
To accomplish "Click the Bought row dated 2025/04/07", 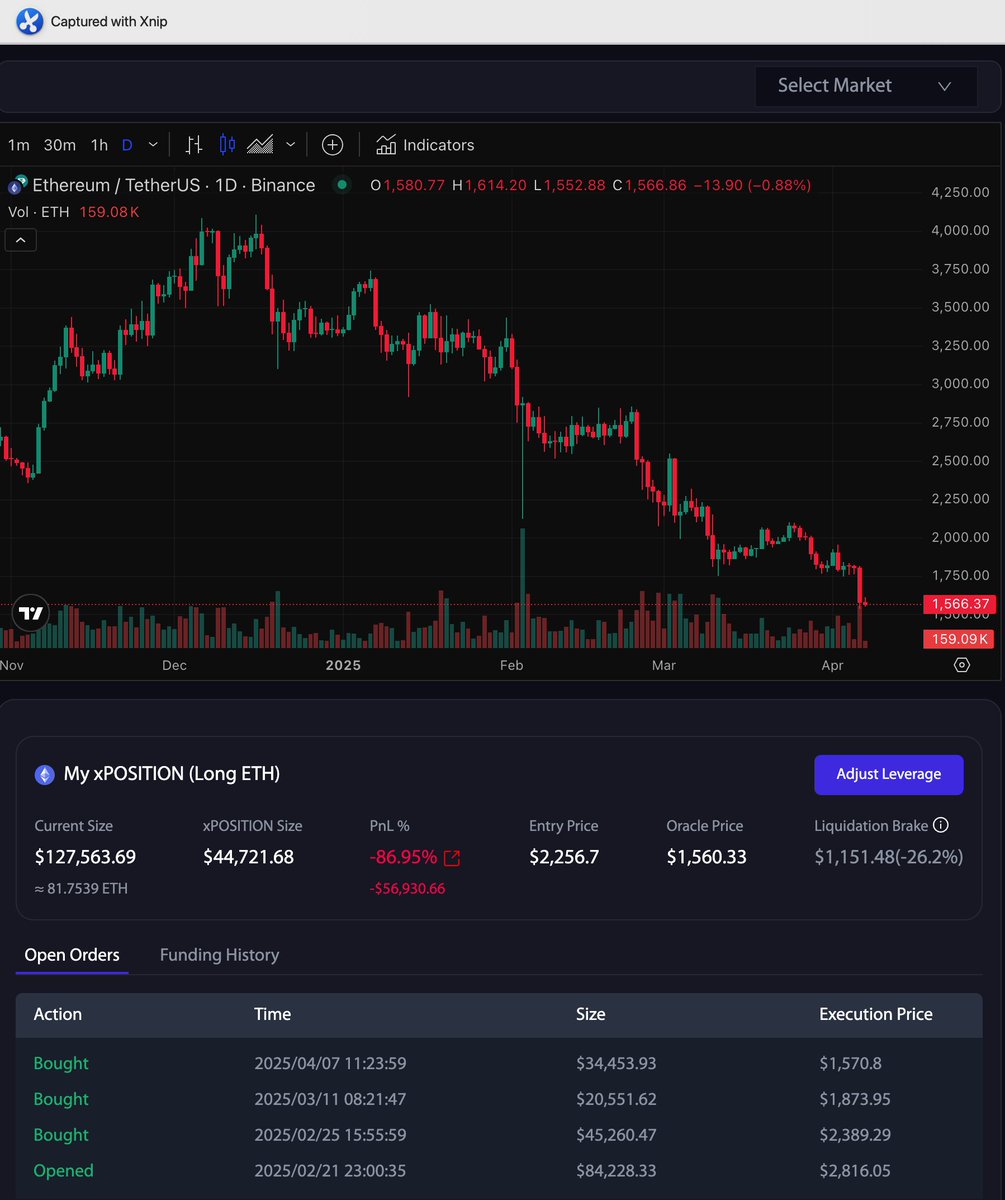I will (499, 1063).
